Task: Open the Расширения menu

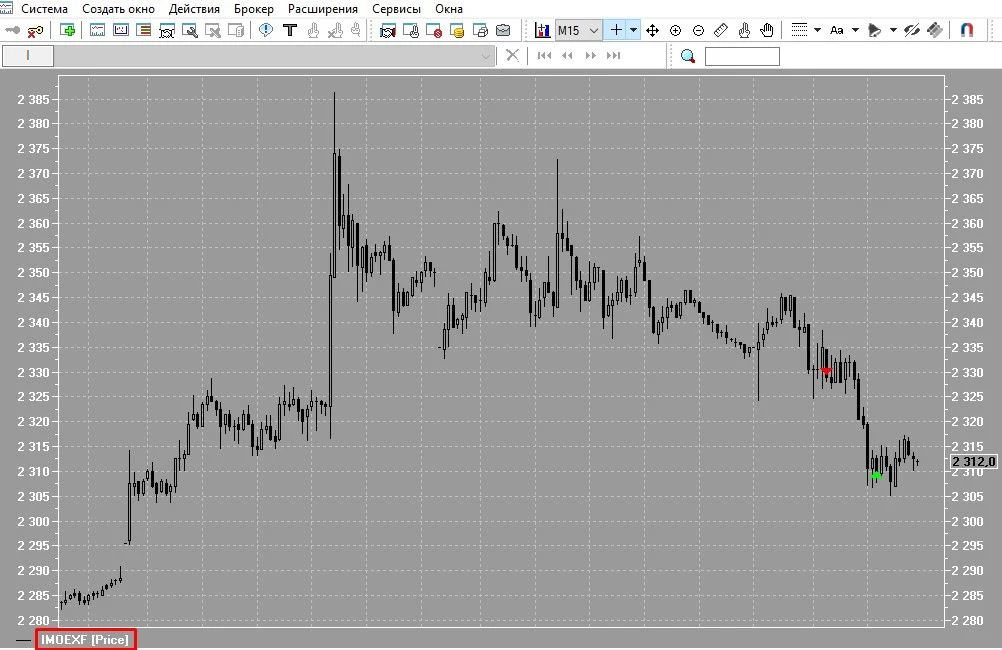Action: click(323, 9)
